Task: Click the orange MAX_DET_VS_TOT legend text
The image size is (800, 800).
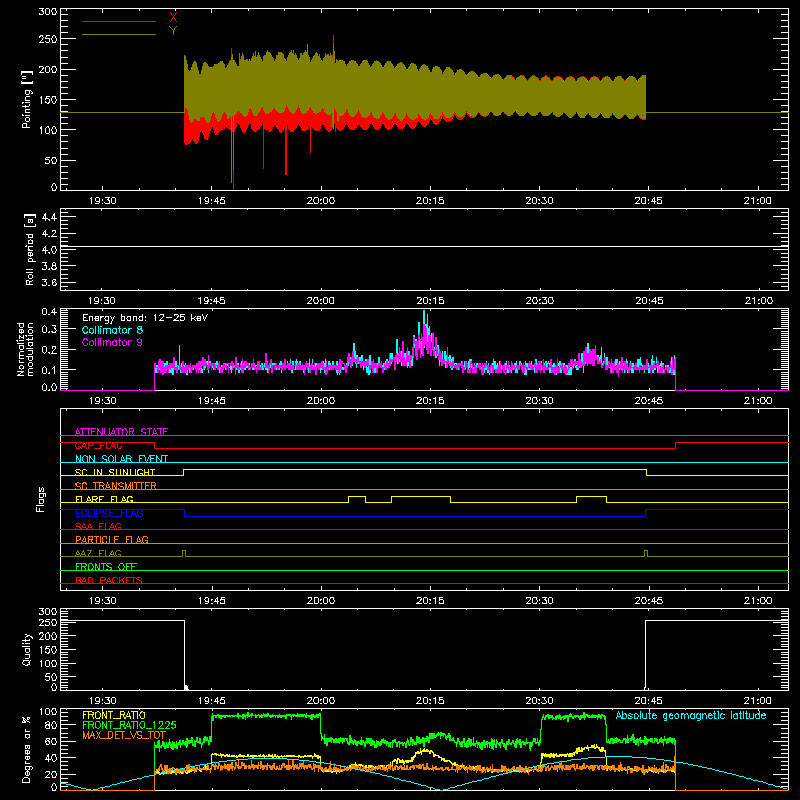Action: tap(124, 735)
